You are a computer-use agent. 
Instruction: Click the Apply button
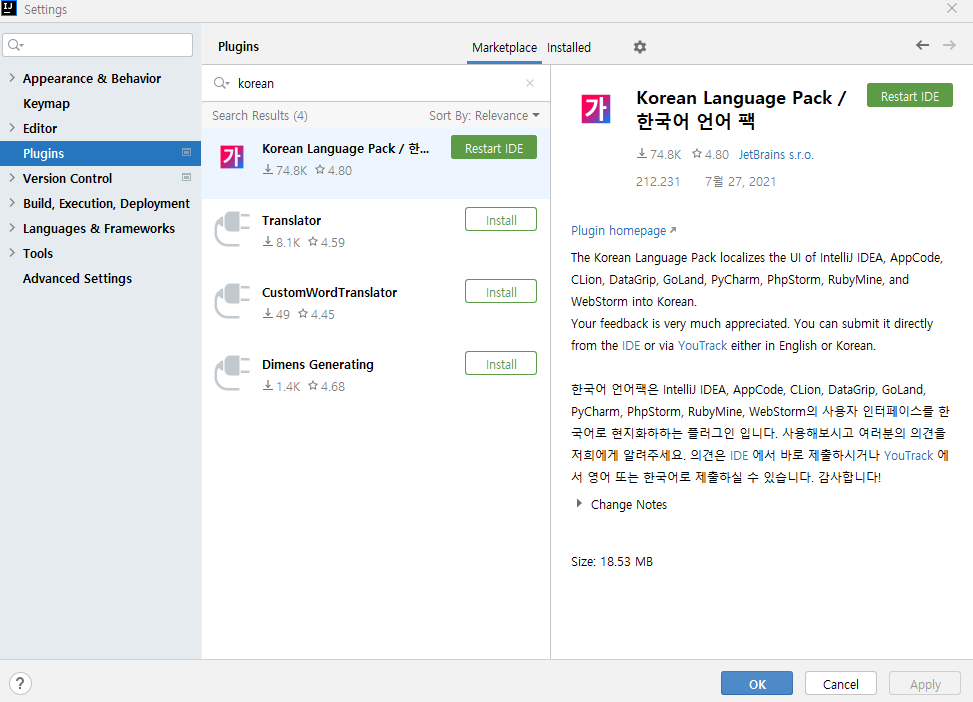[x=925, y=683]
